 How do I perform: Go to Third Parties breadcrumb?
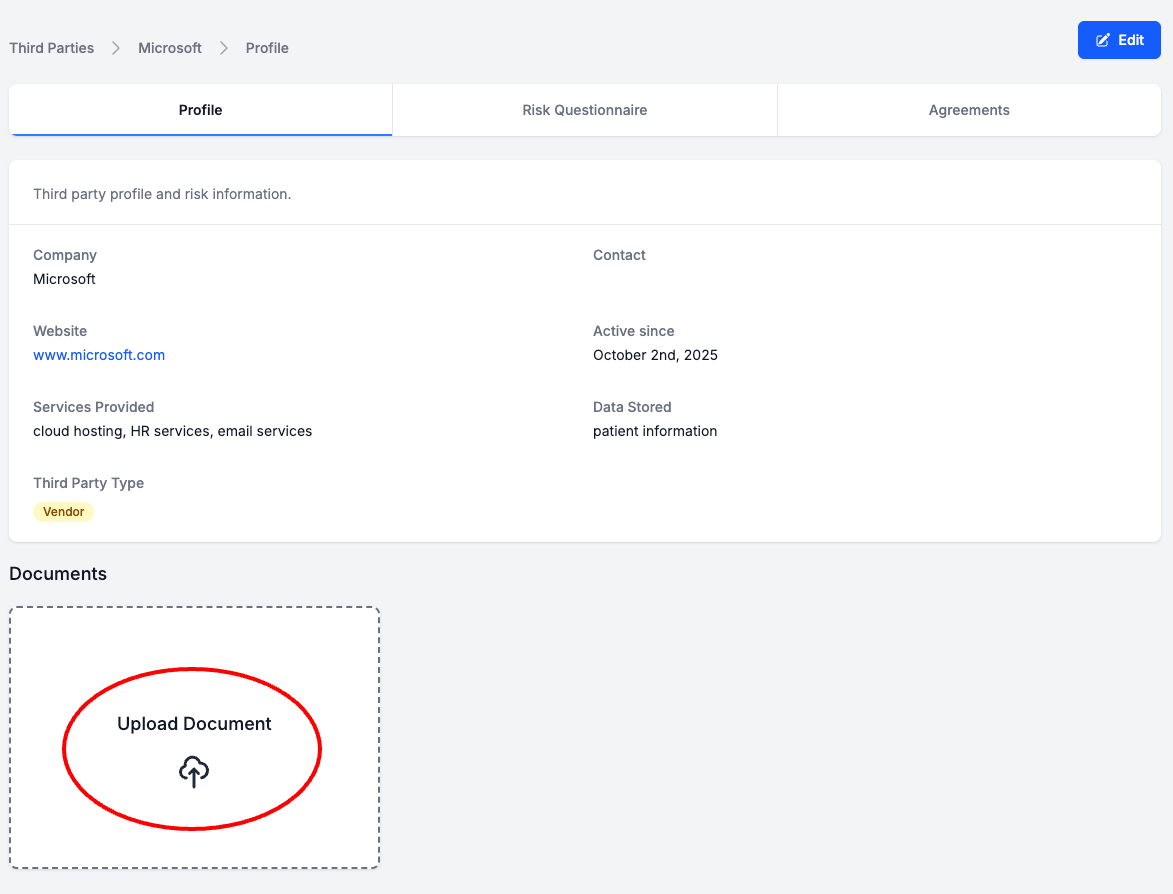tap(52, 48)
